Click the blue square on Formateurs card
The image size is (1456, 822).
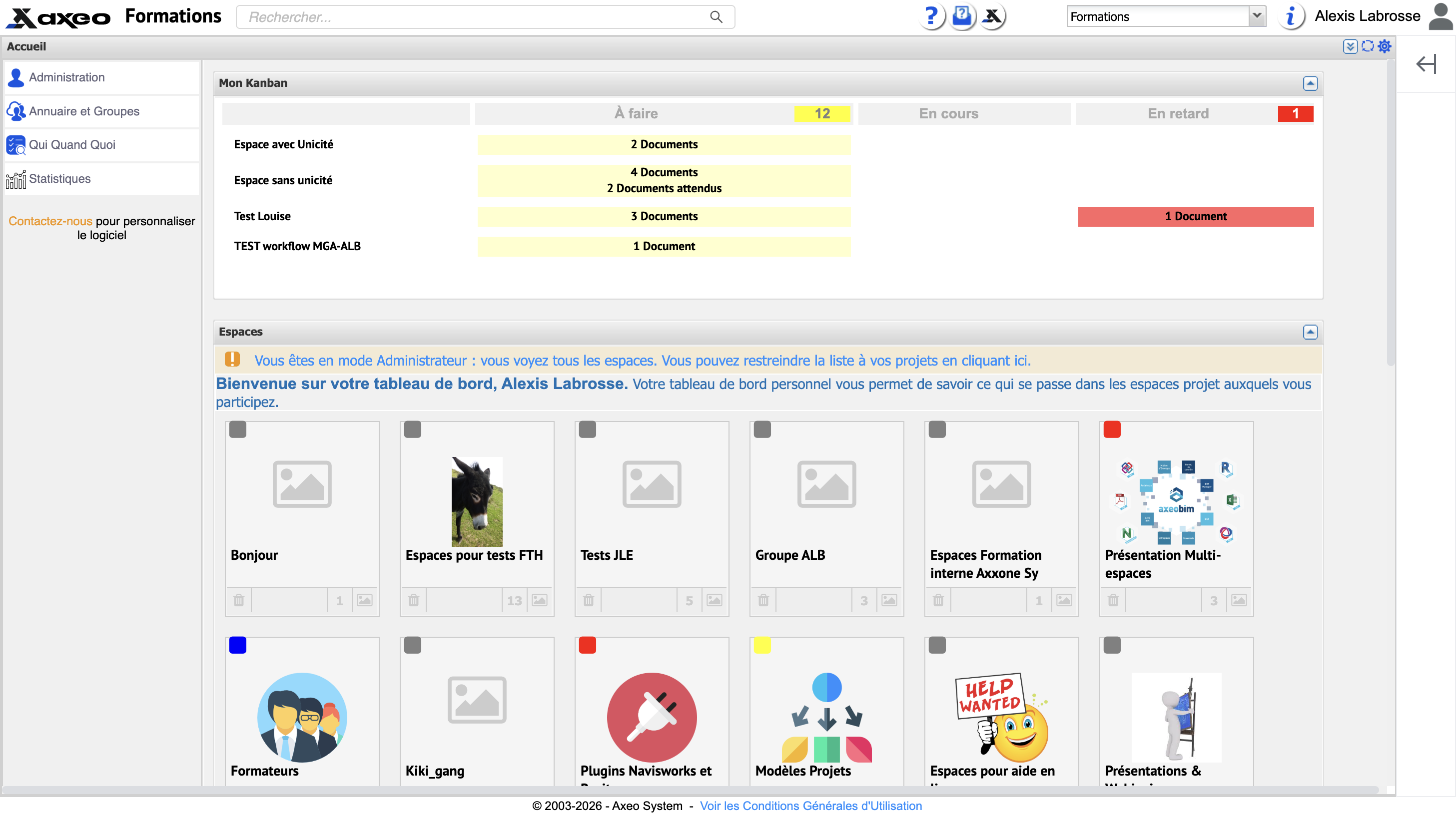click(x=237, y=645)
